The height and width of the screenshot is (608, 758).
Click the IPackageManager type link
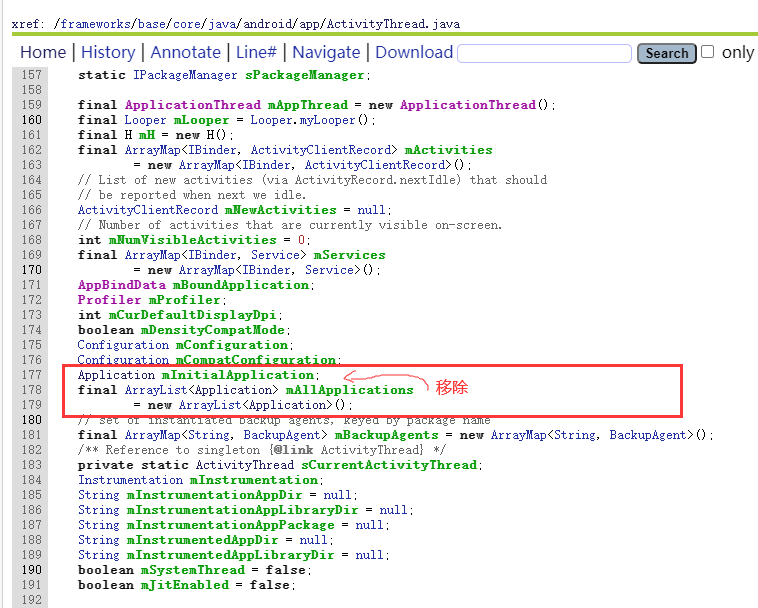coord(185,75)
